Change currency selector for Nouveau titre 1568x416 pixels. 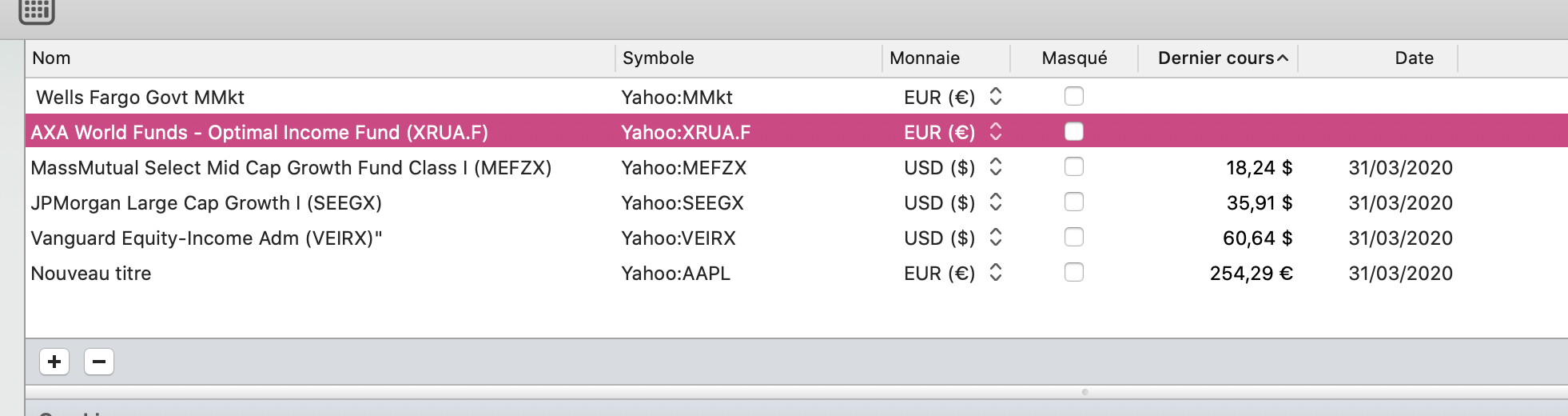coord(996,272)
